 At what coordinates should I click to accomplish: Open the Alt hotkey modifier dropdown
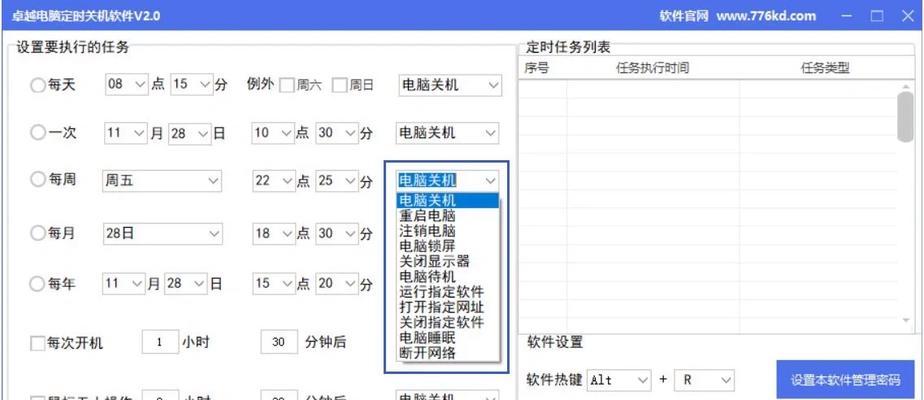pyautogui.click(x=619, y=381)
